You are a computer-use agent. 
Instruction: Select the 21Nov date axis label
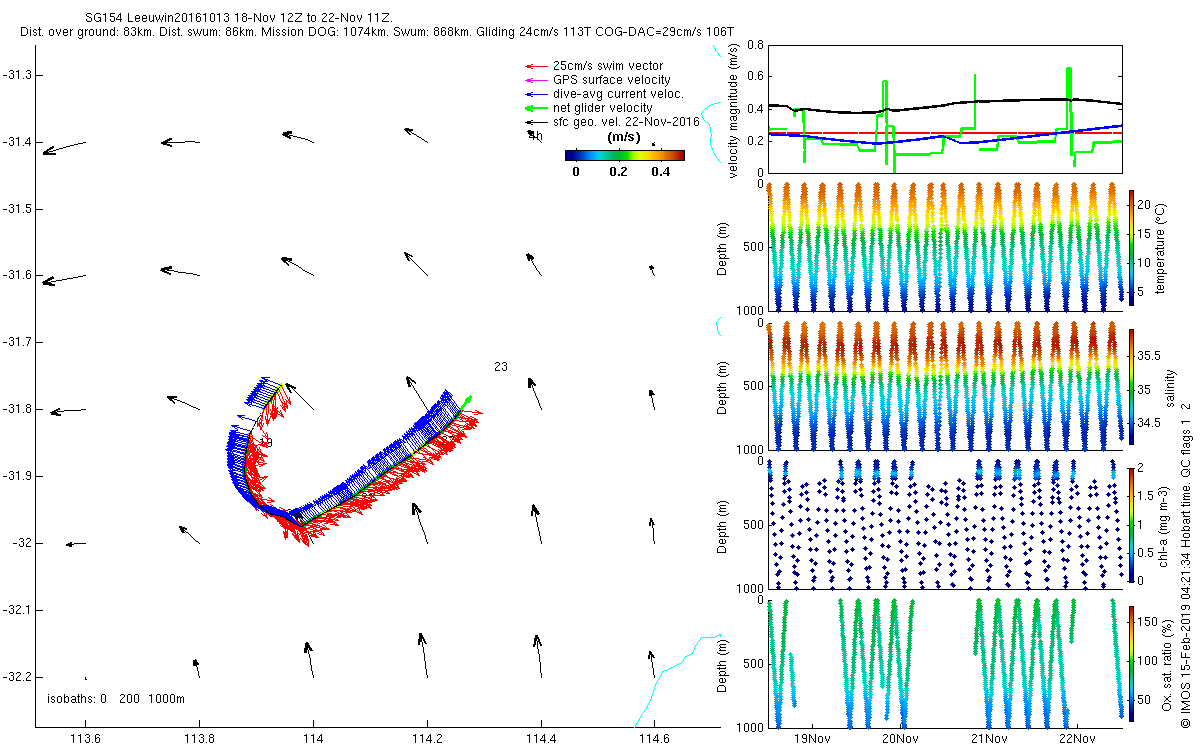click(x=988, y=739)
